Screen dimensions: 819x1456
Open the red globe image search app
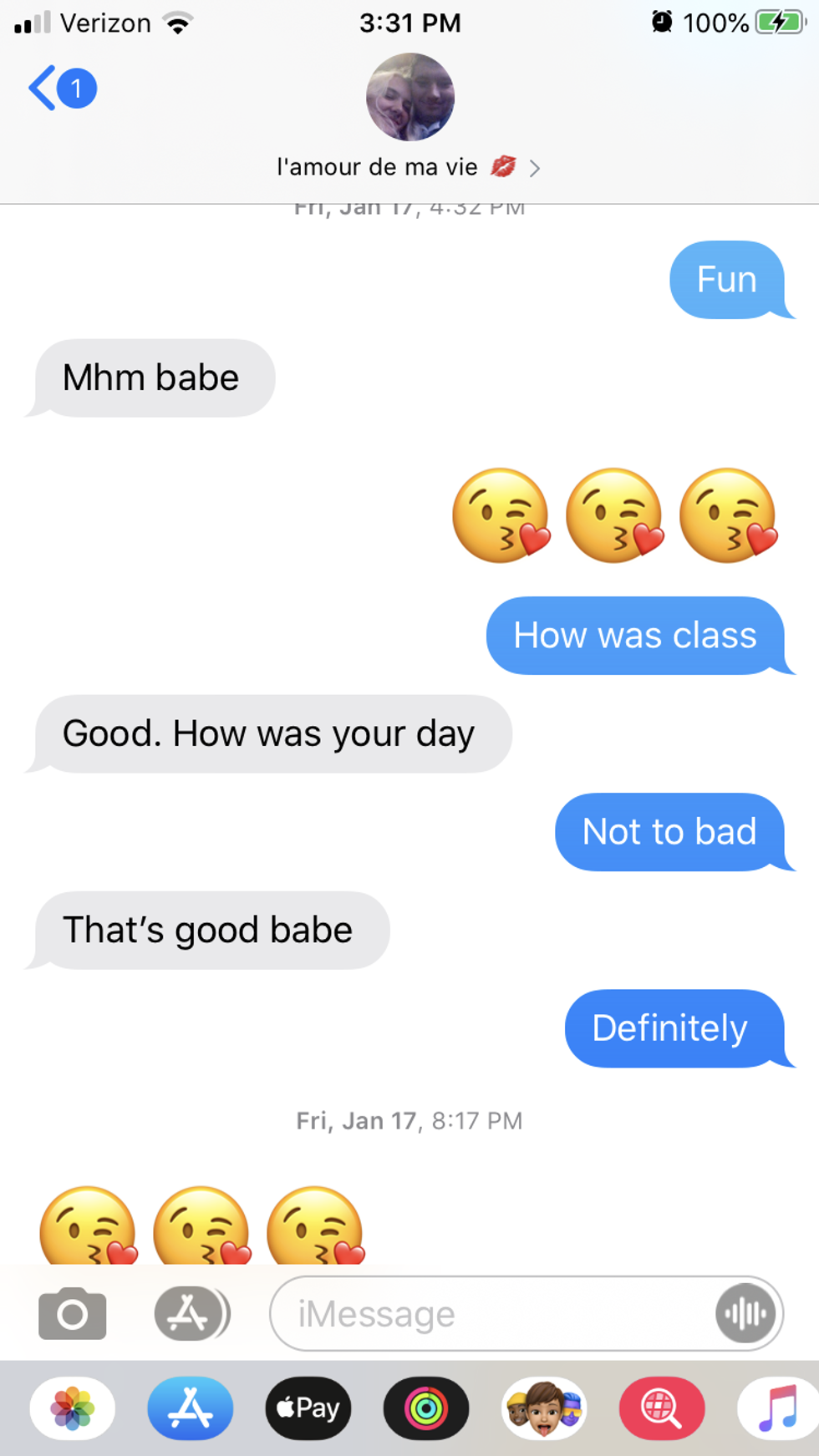point(662,1408)
